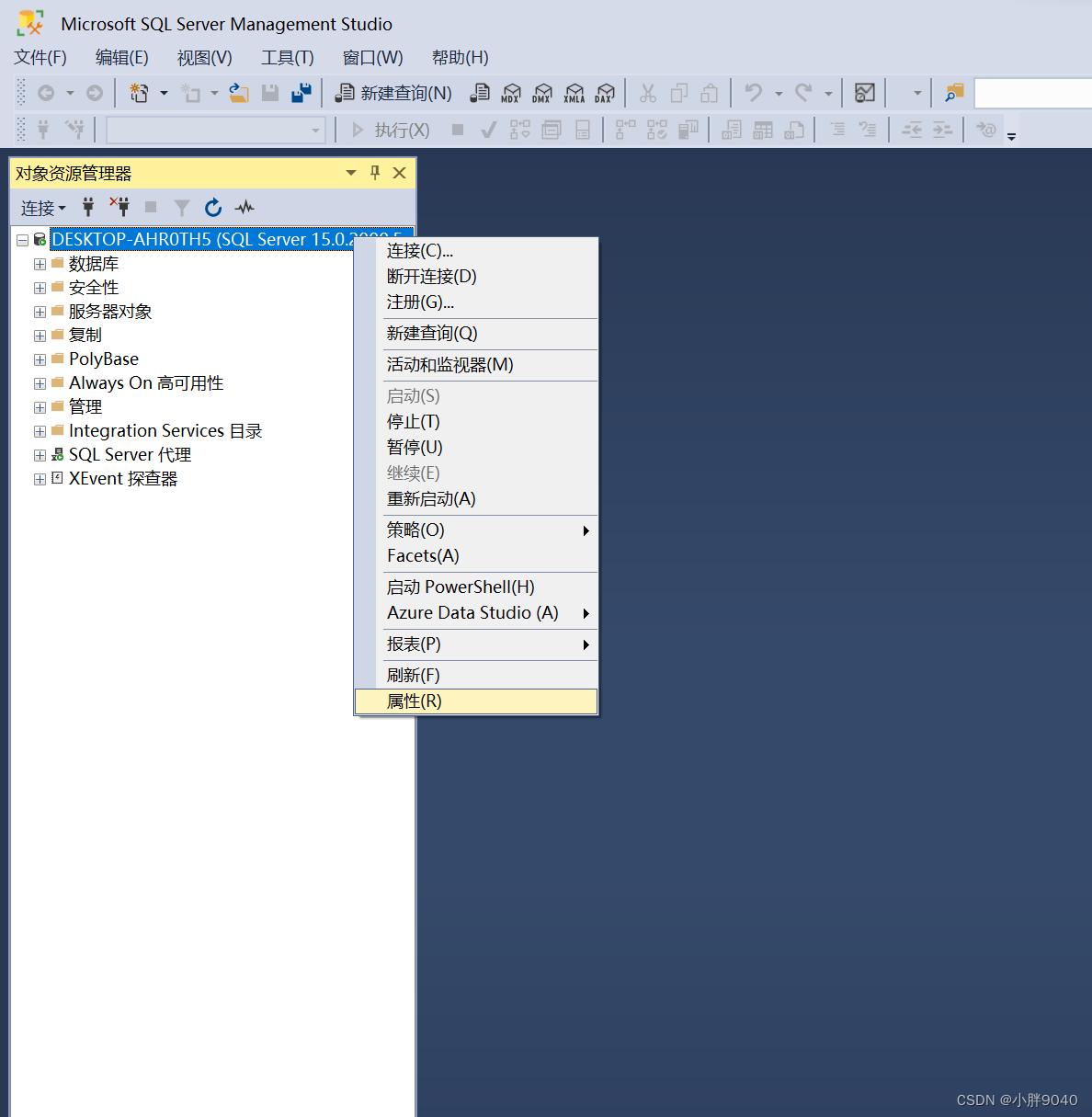Expand the 数据库 folder
This screenshot has height=1117, width=1092.
click(x=40, y=264)
